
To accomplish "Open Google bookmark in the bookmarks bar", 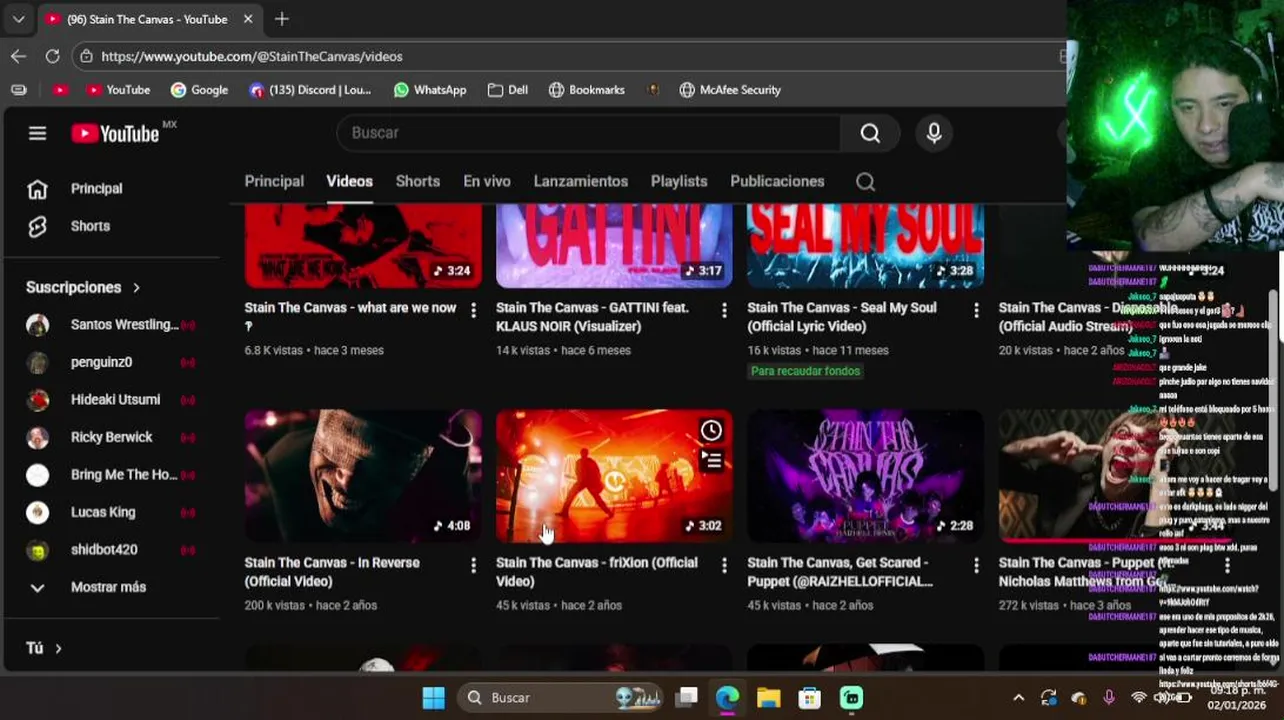I will pos(199,90).
